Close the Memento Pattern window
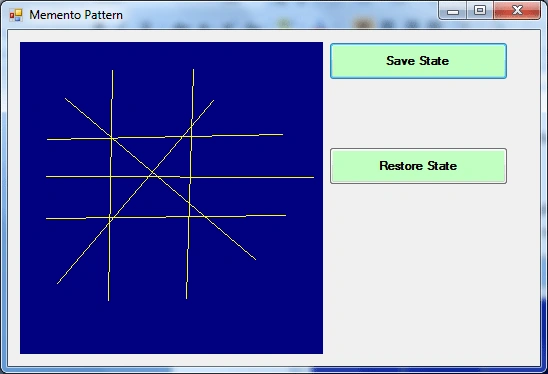This screenshot has height=374, width=548. tap(517, 11)
